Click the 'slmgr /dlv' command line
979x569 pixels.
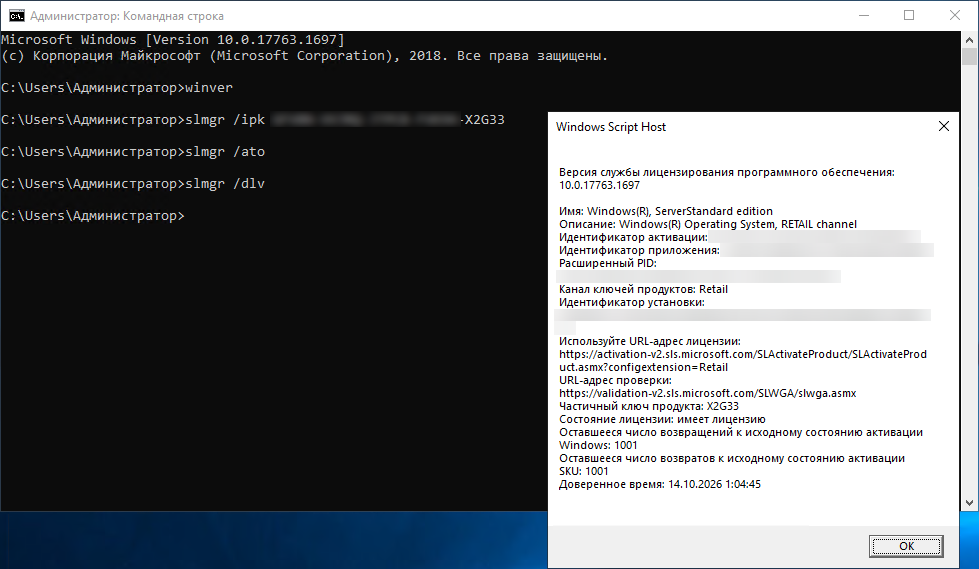[133, 184]
